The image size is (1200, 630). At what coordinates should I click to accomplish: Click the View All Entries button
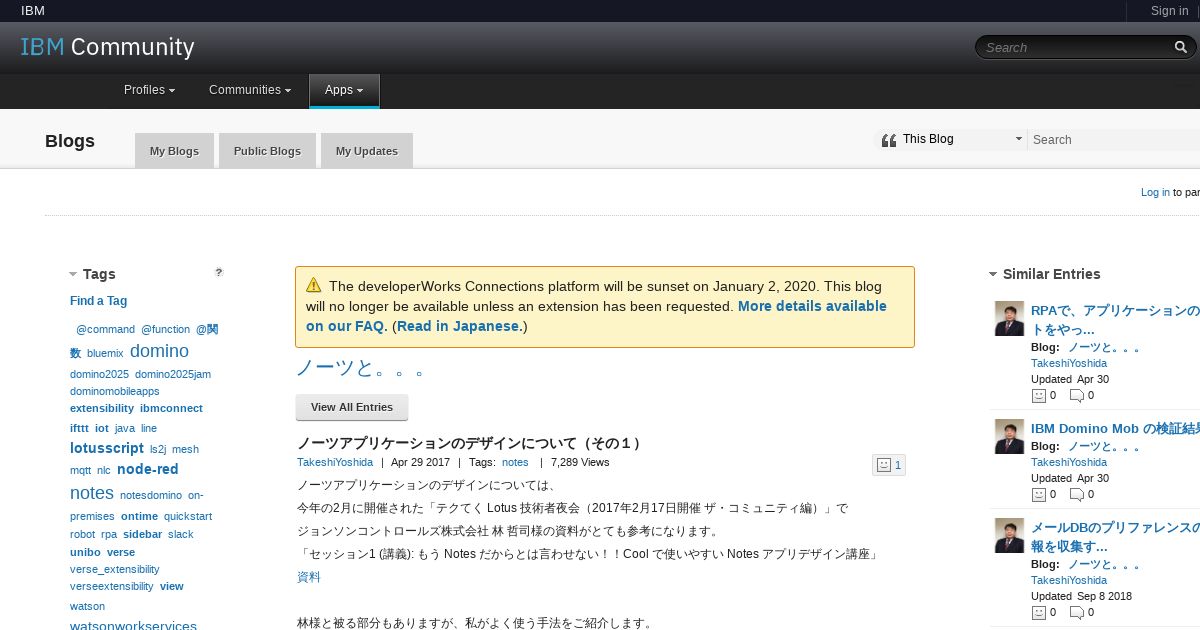click(x=352, y=407)
